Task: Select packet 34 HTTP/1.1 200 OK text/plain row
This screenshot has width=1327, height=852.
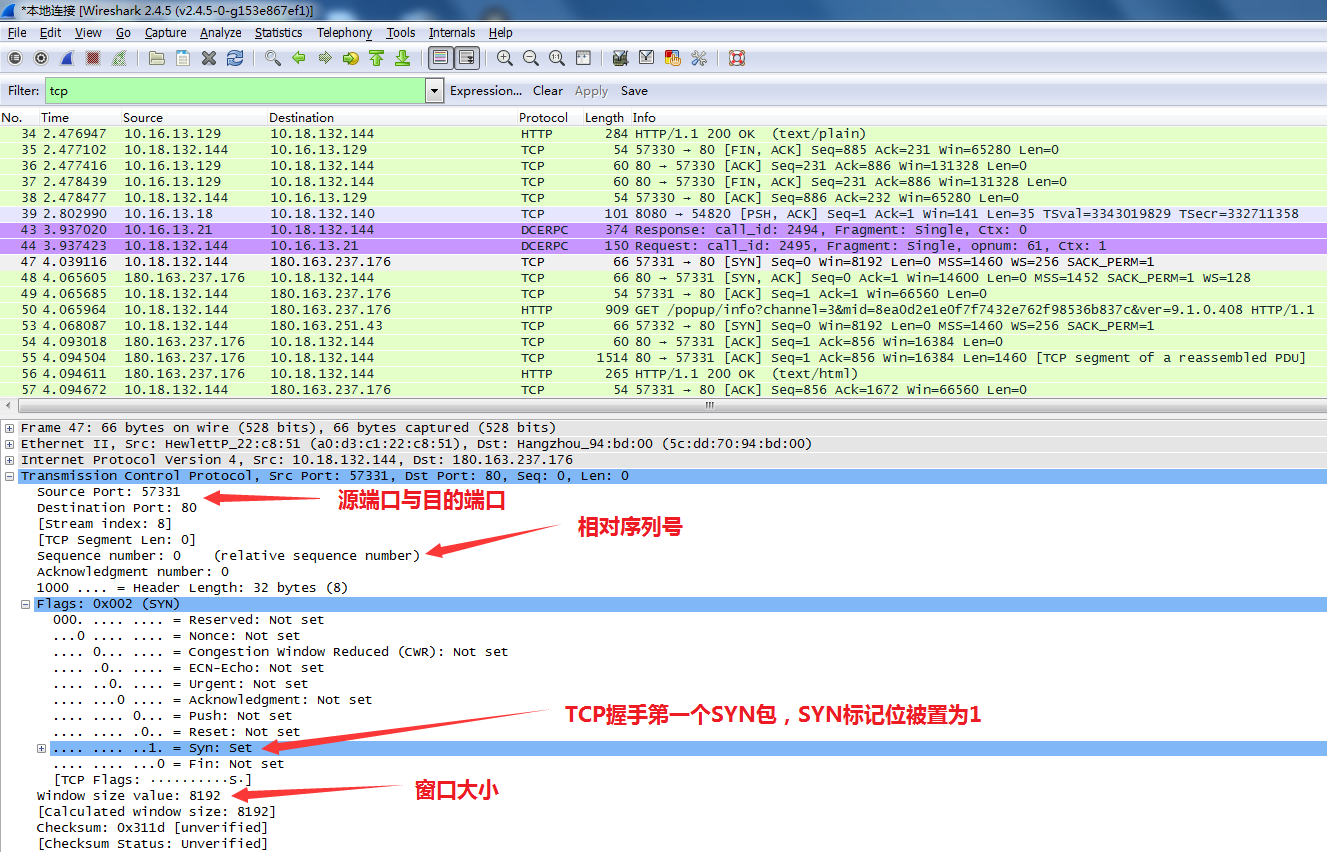Action: click(x=663, y=134)
